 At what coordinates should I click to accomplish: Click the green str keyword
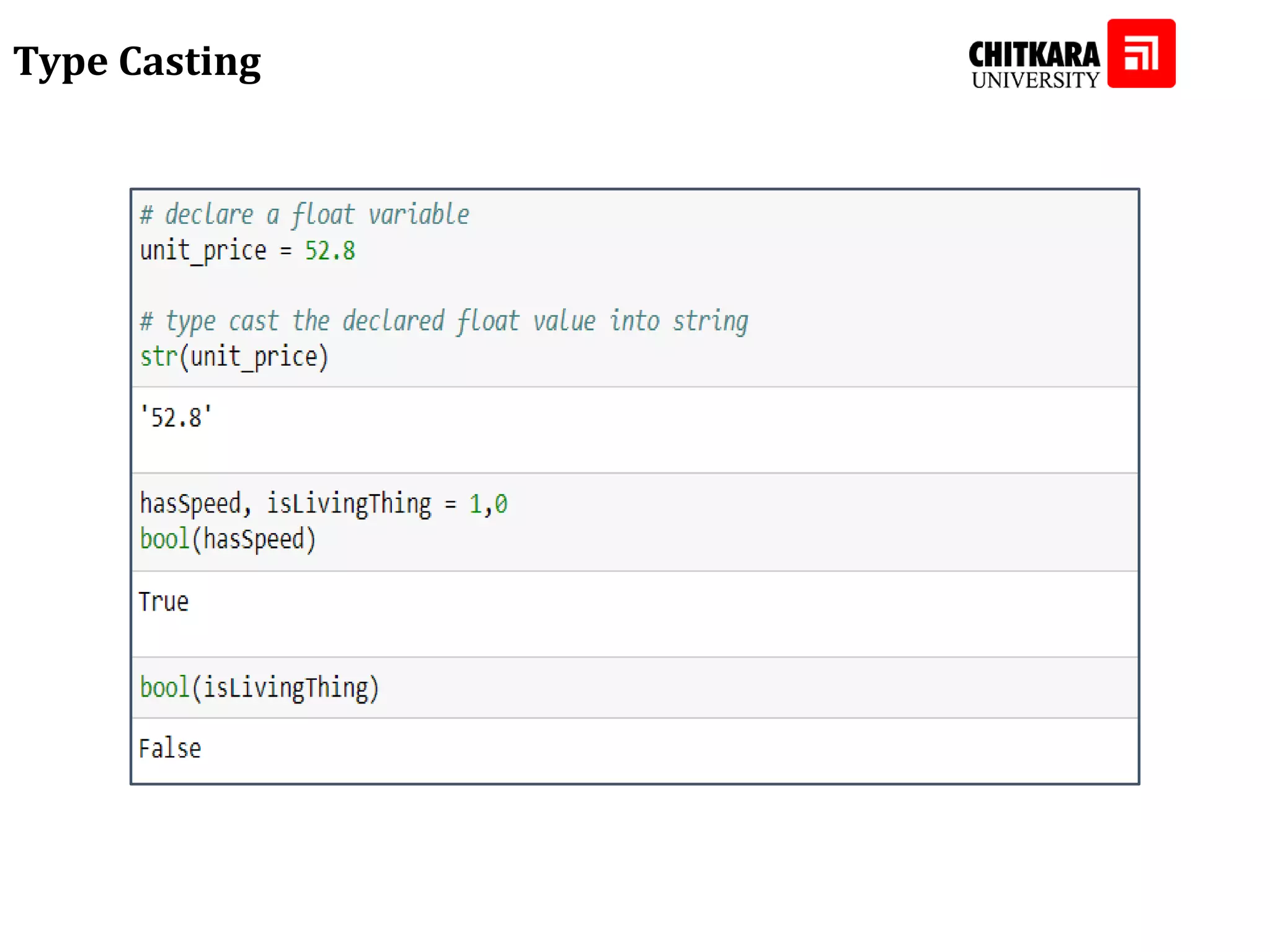[x=159, y=357]
